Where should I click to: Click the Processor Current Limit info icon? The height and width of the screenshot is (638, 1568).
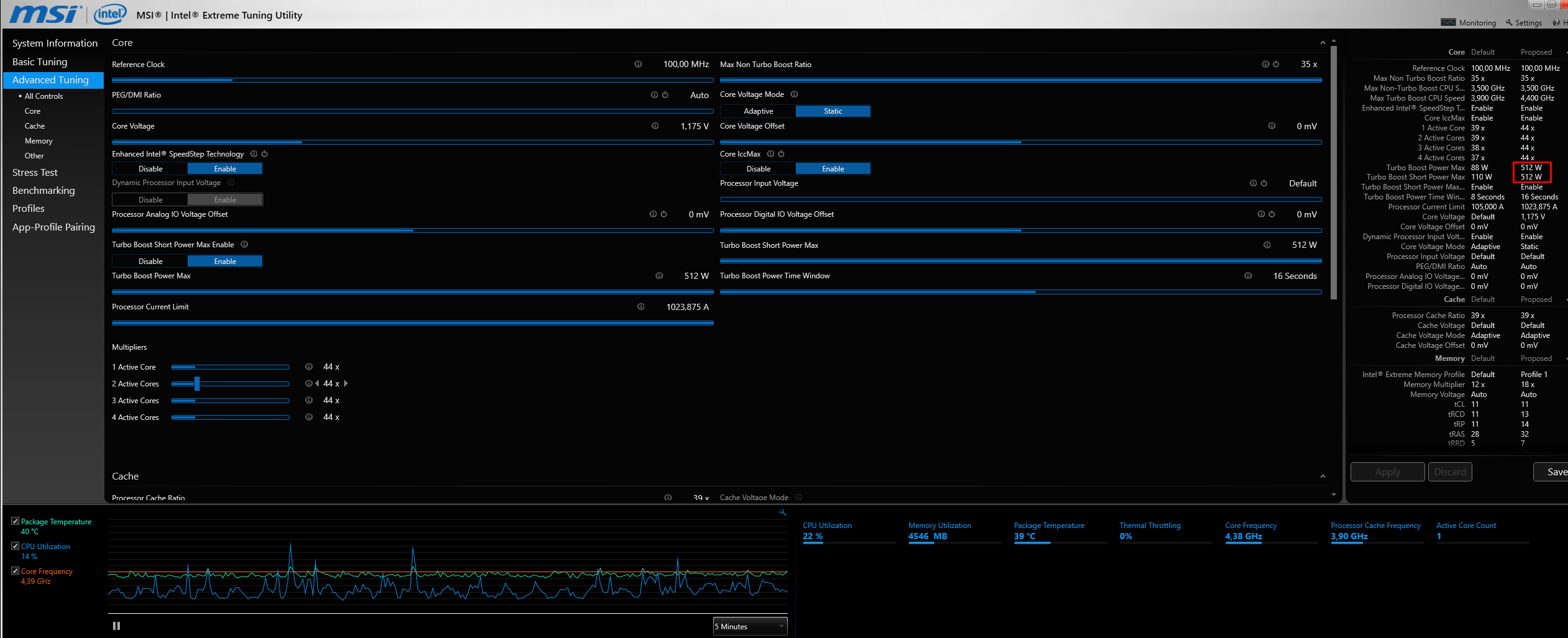pos(640,306)
